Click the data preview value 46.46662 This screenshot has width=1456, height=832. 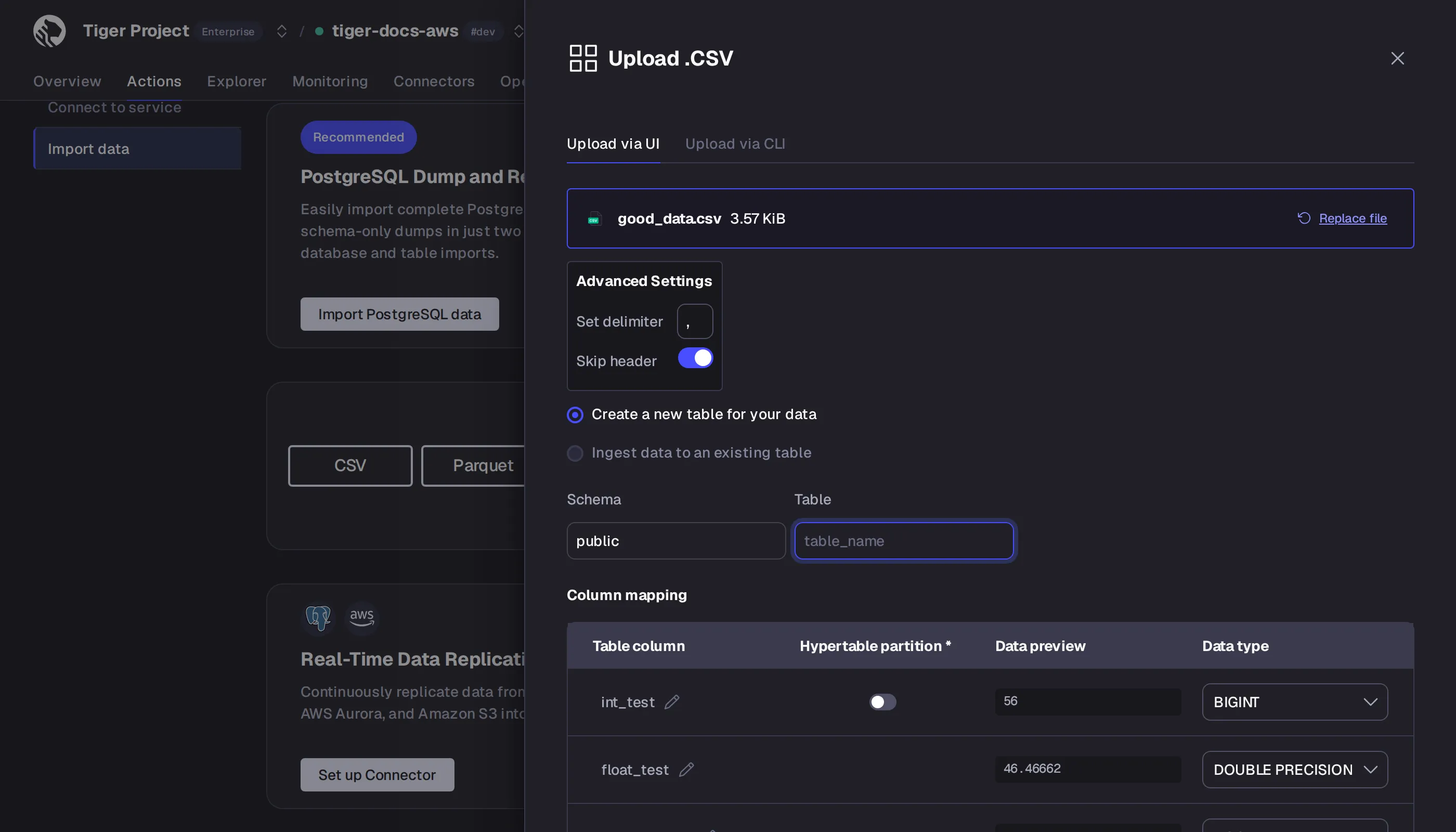(1088, 769)
